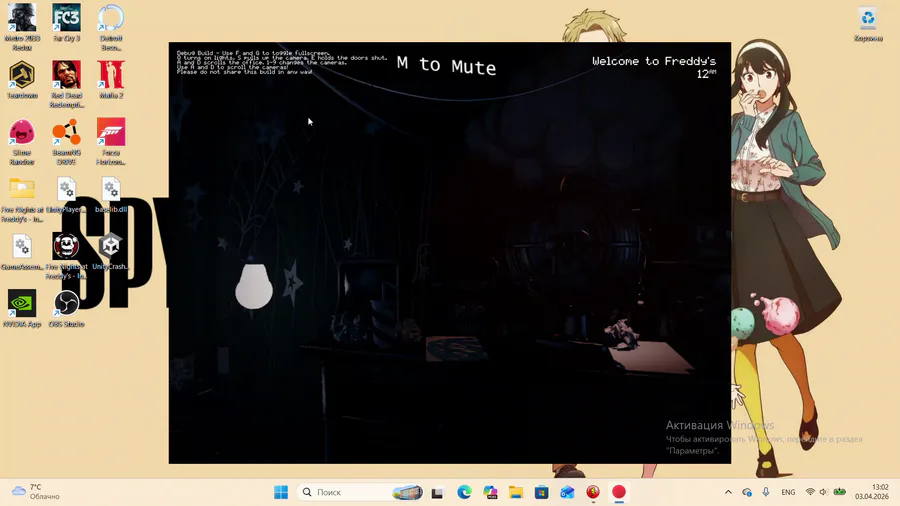Open Task View from the taskbar
Viewport: 900px width, 506px height.
pos(438,492)
